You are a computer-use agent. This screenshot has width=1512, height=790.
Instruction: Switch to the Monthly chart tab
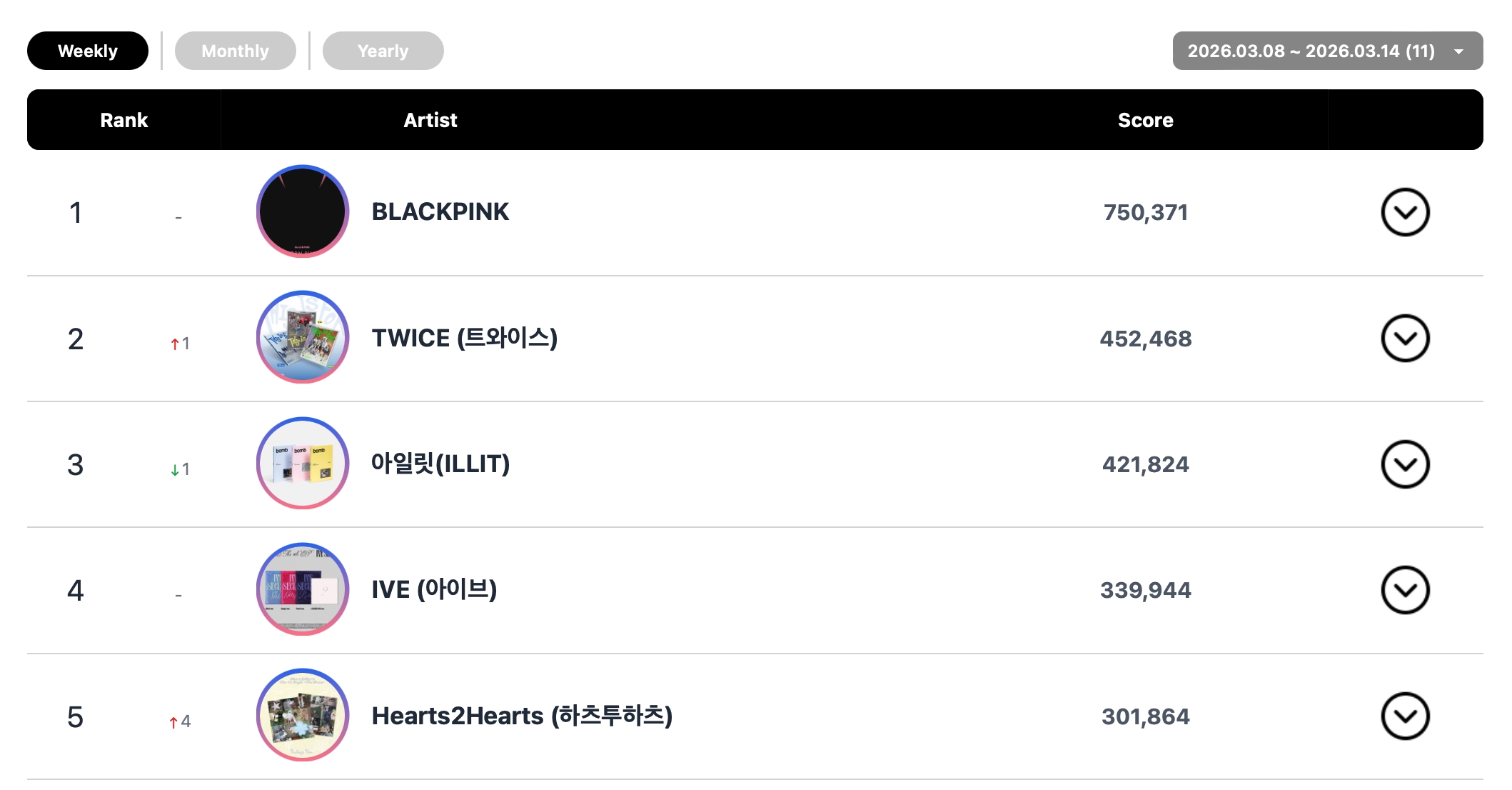235,51
